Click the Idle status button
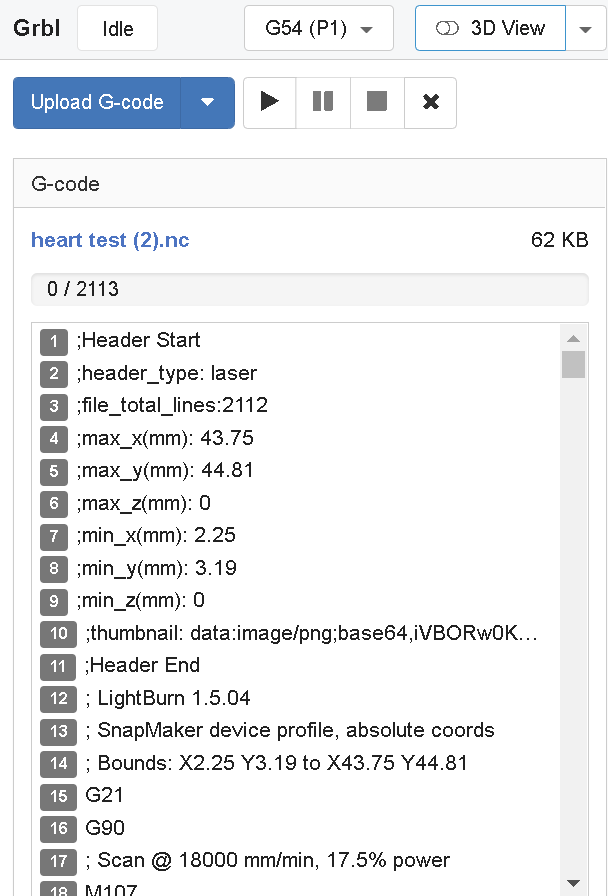608x896 pixels. click(x=118, y=29)
